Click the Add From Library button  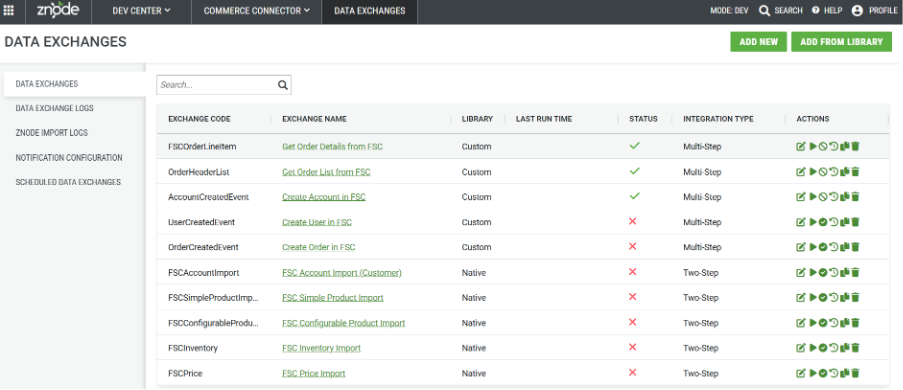(841, 42)
